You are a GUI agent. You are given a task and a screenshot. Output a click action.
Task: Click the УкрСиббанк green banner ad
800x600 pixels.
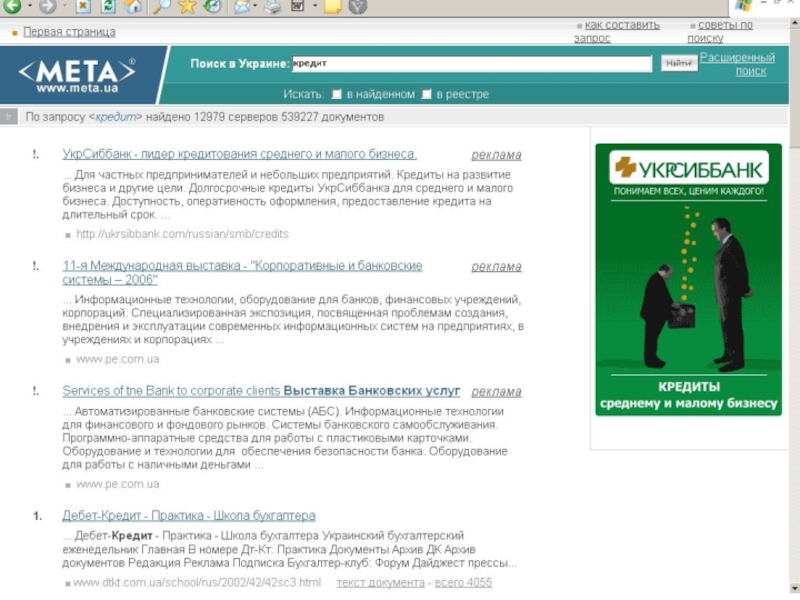tap(688, 280)
